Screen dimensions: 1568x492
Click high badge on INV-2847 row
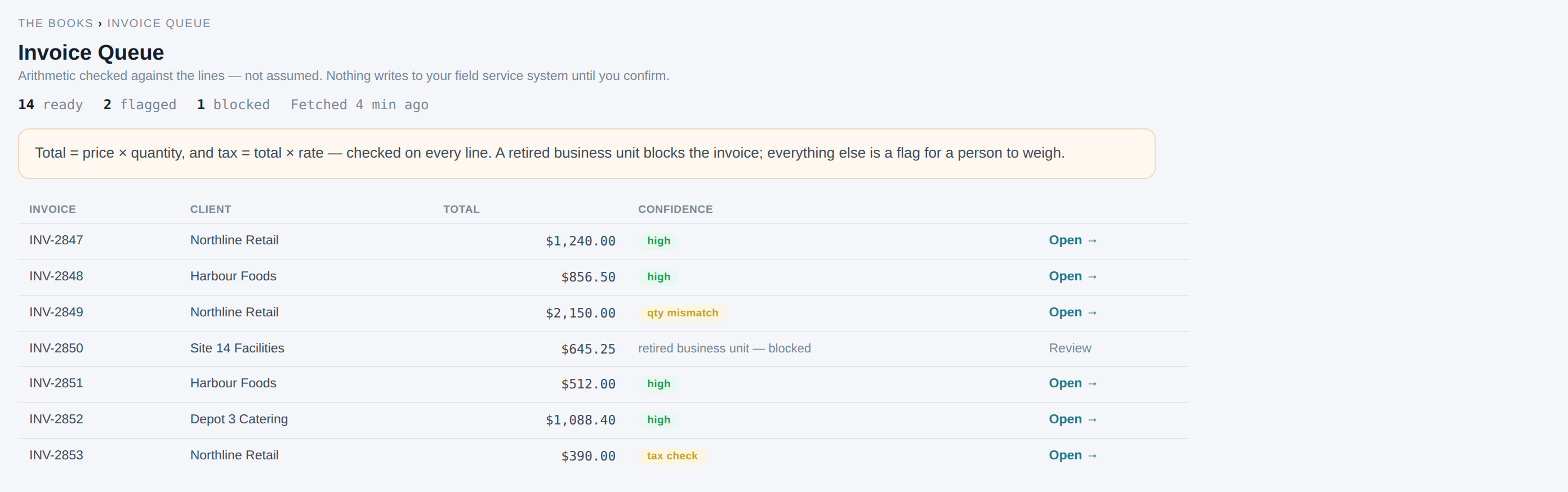point(658,241)
